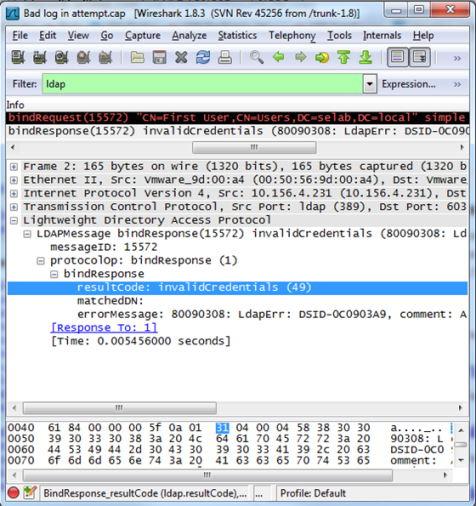Go back in packet history arrow
The width and height of the screenshot is (476, 506).
pos(278,57)
